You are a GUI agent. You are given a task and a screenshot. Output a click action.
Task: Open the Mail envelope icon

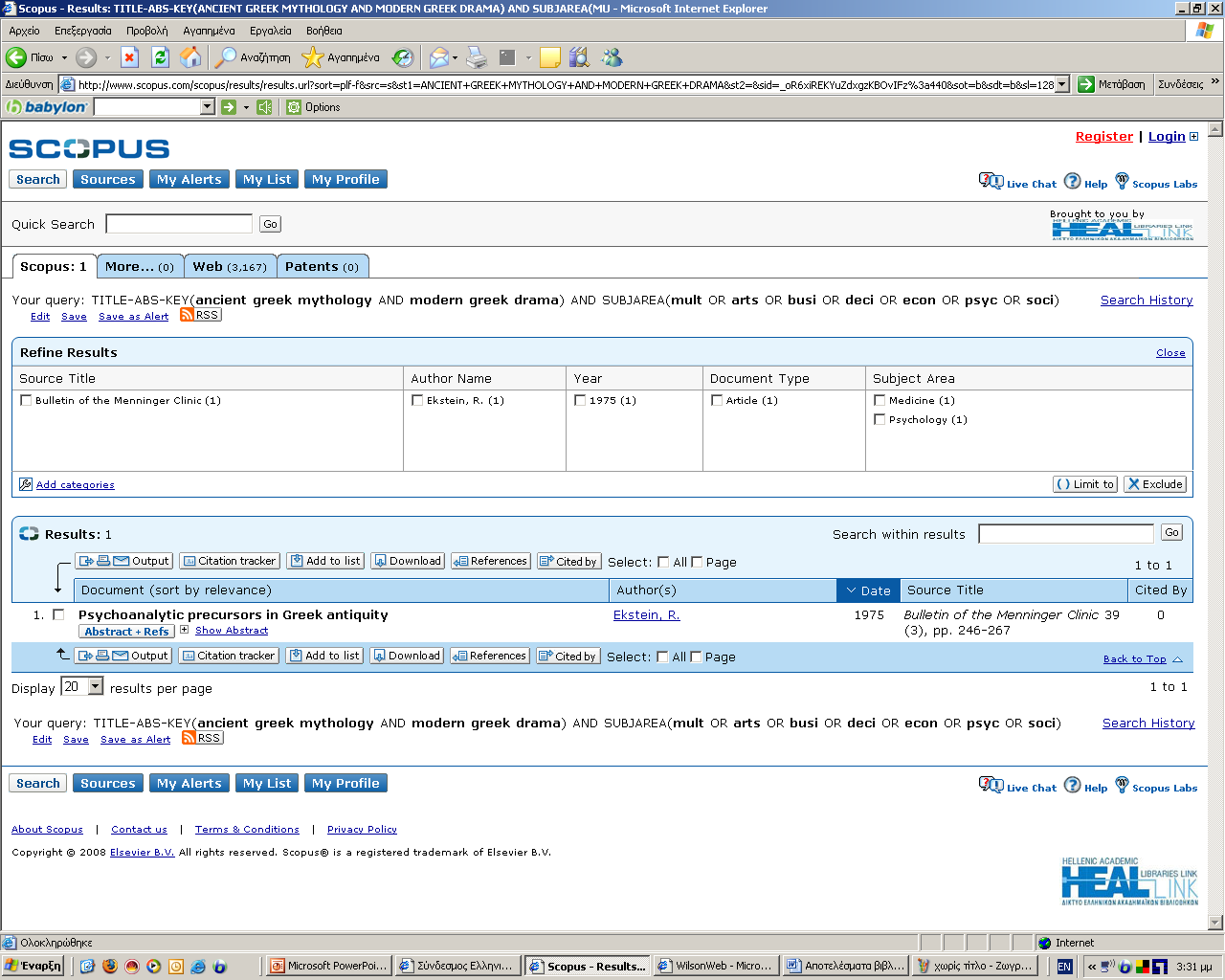438,57
